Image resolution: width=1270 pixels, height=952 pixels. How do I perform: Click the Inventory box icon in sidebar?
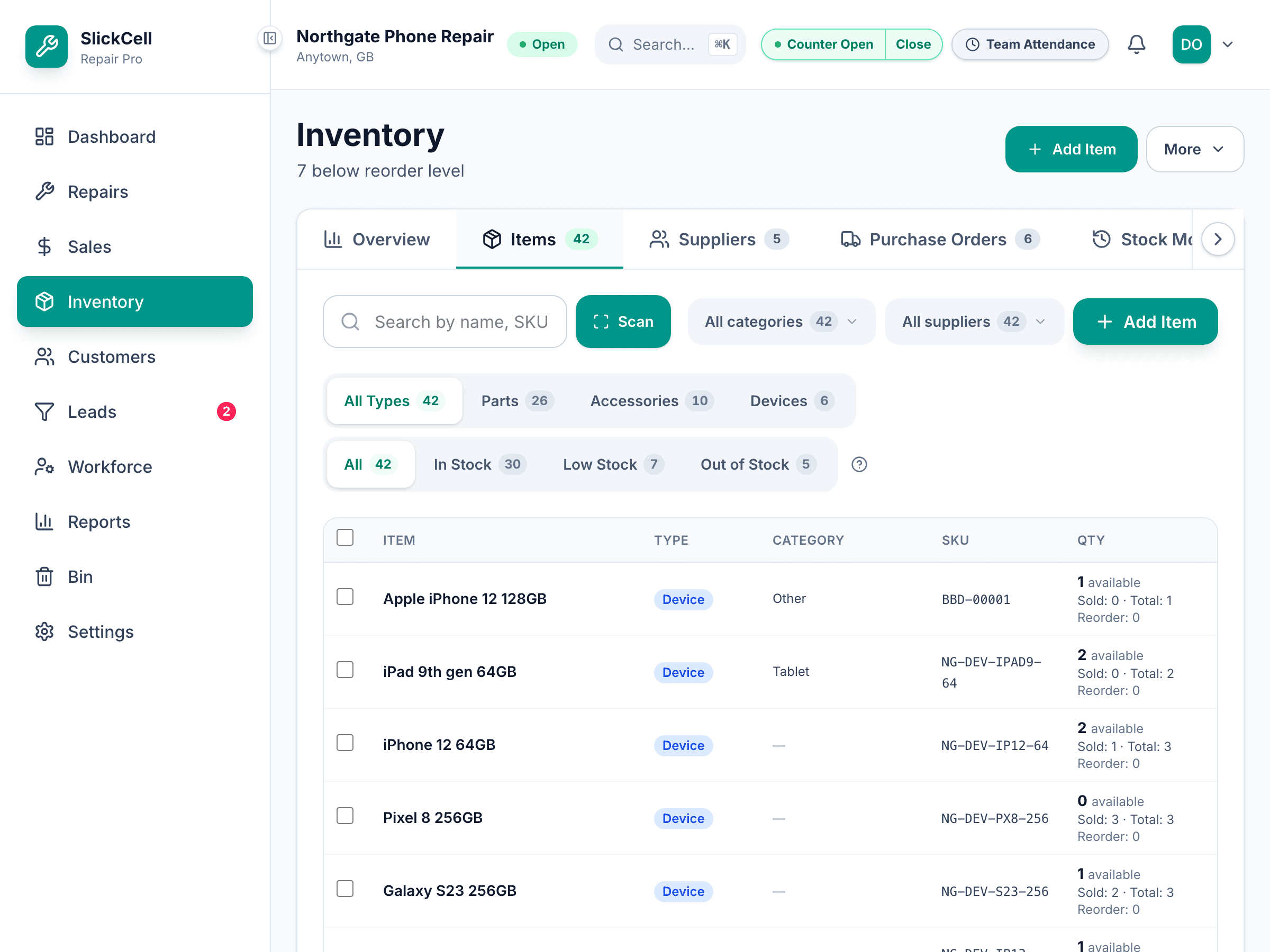[x=44, y=302]
